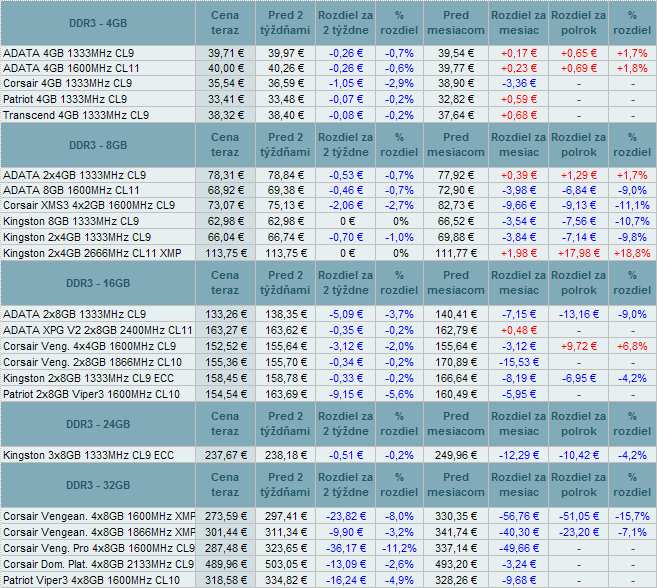Click the -9,15 € two-week difference cell
657x588 pixels.
click(346, 394)
